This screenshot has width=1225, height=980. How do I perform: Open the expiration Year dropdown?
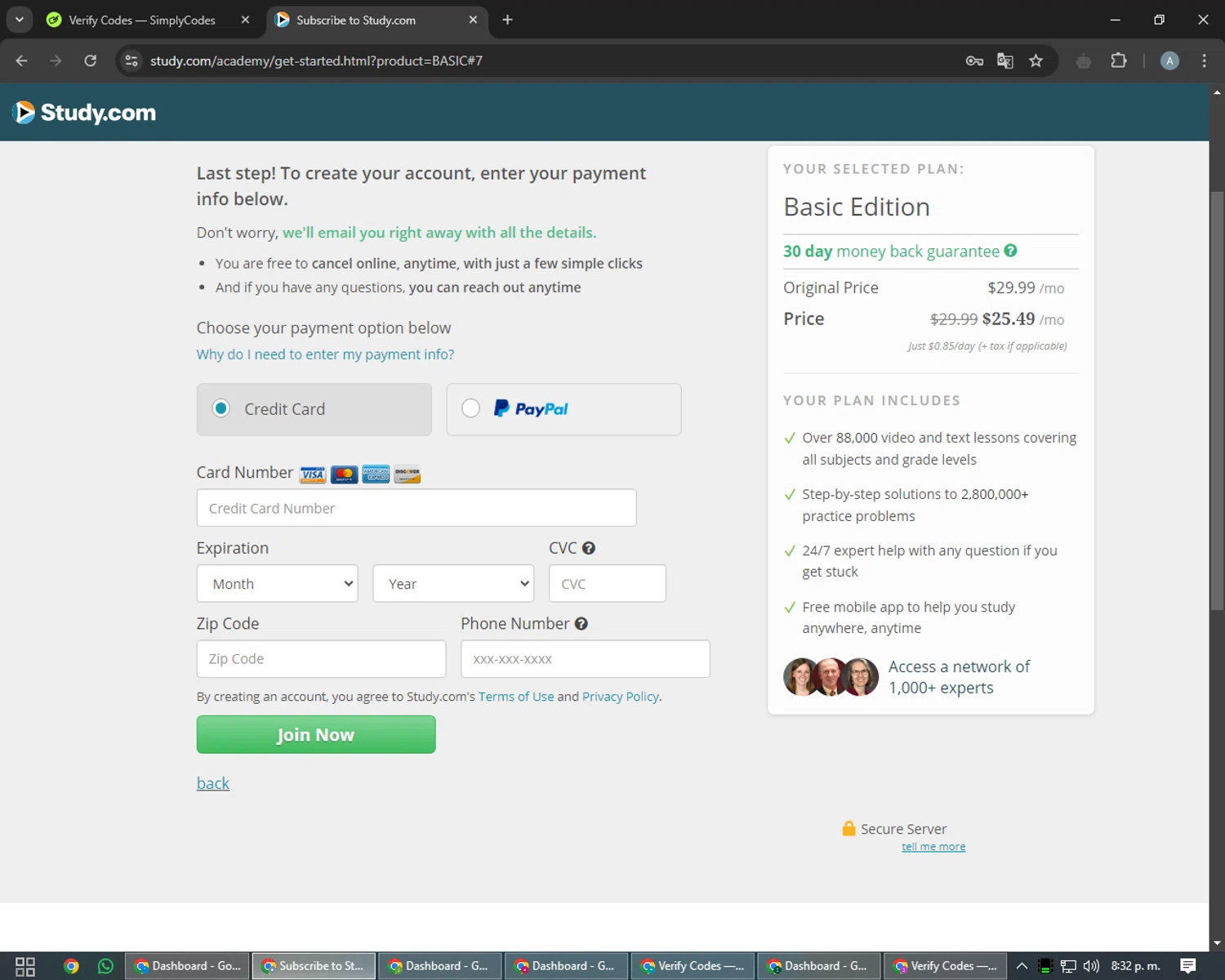[x=453, y=584]
